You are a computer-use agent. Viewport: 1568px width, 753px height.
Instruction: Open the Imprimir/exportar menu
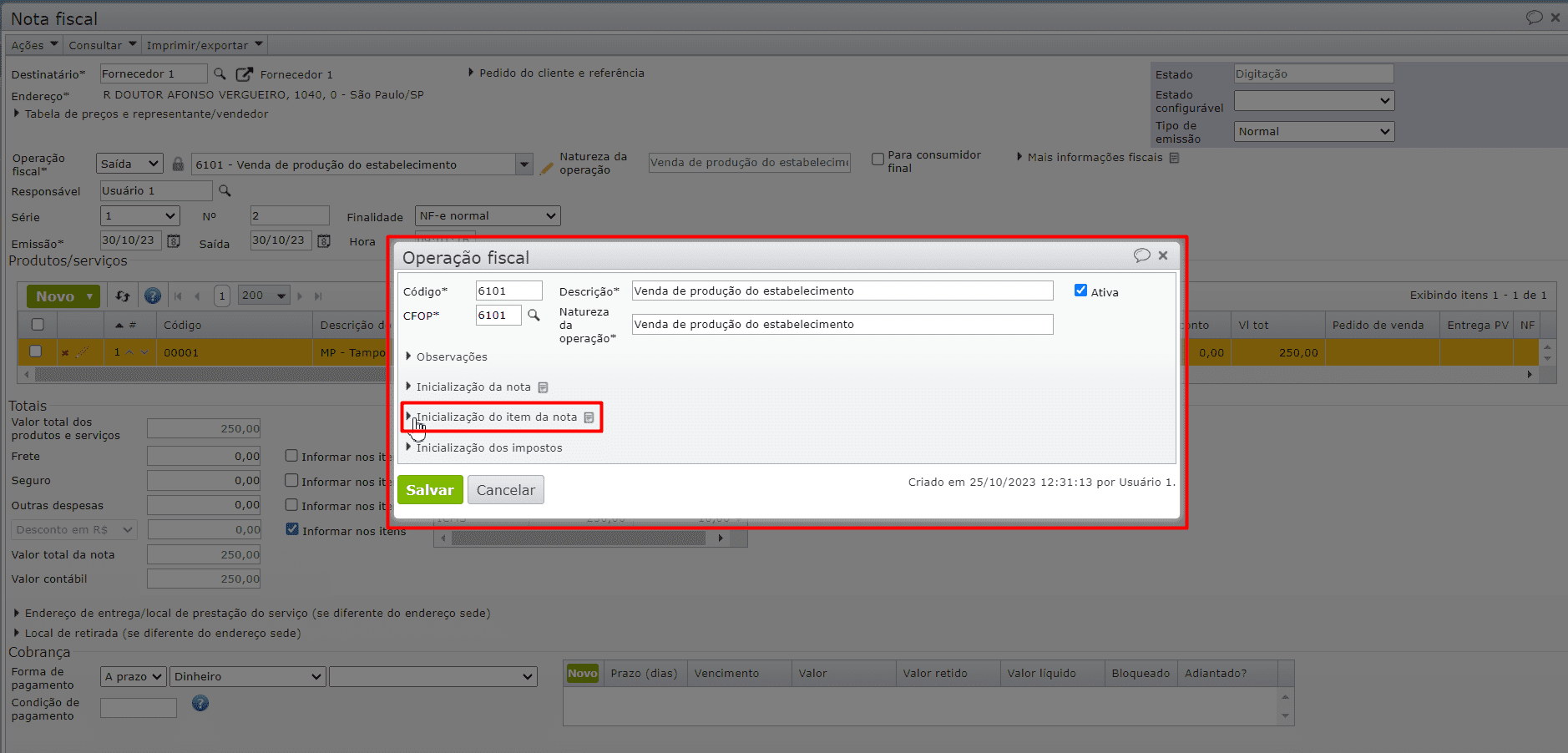coord(205,45)
